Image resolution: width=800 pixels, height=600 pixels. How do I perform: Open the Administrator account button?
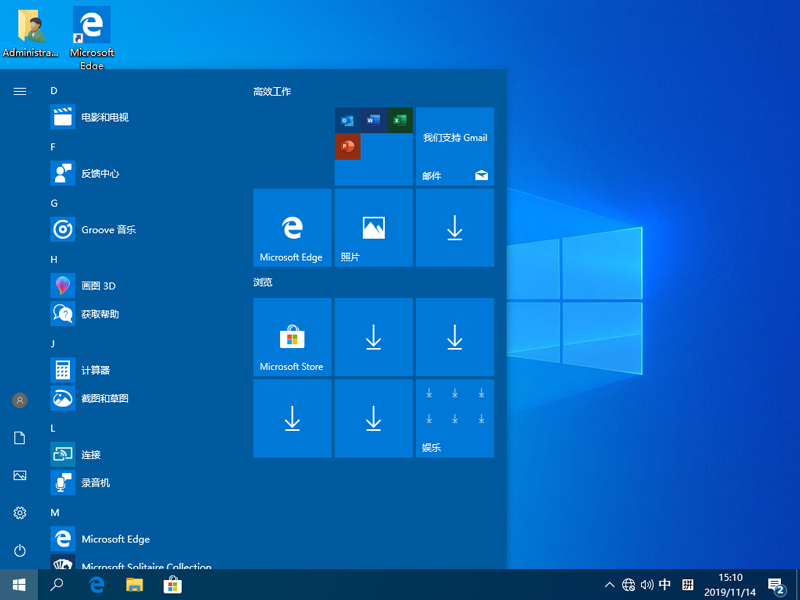[x=19, y=400]
